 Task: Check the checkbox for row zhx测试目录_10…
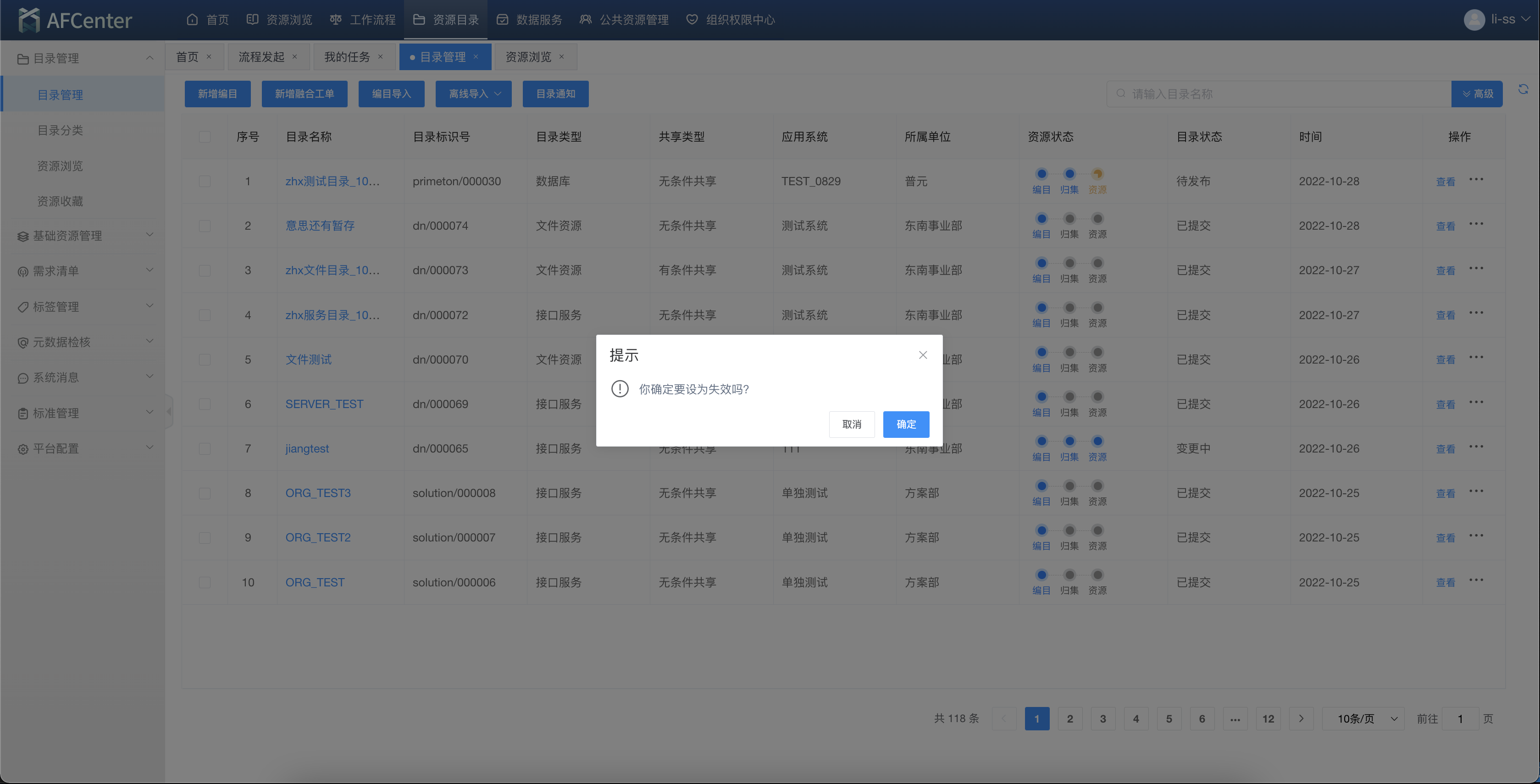(x=205, y=181)
